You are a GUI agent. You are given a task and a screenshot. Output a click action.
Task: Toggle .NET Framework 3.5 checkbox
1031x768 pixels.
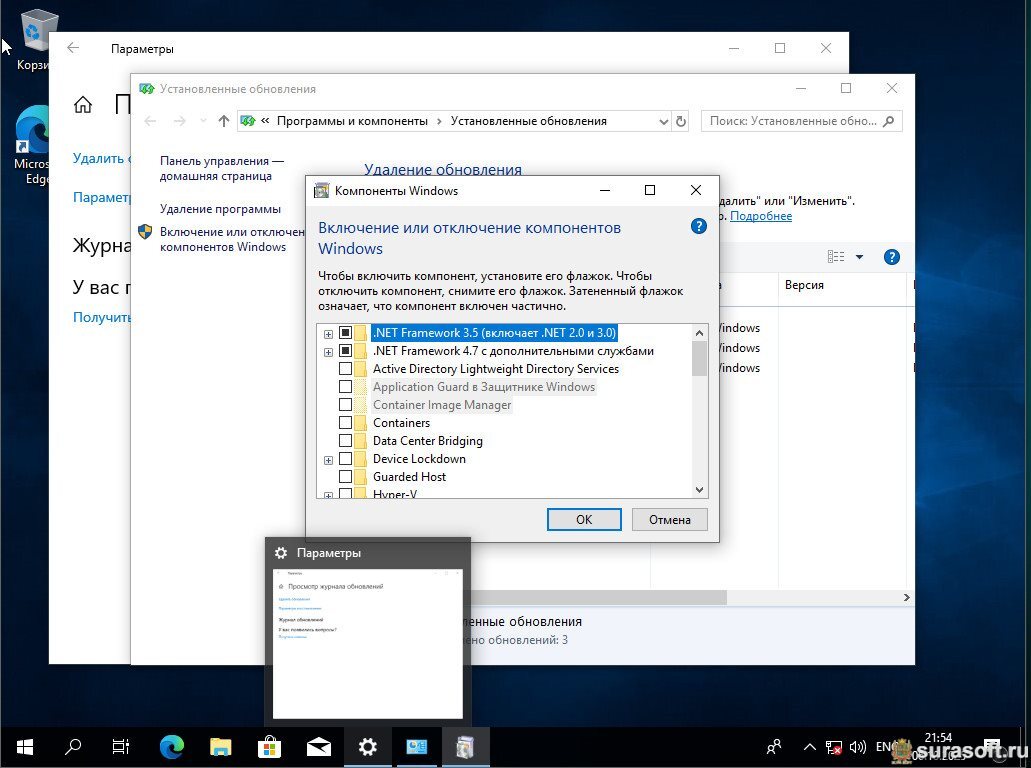click(x=345, y=333)
